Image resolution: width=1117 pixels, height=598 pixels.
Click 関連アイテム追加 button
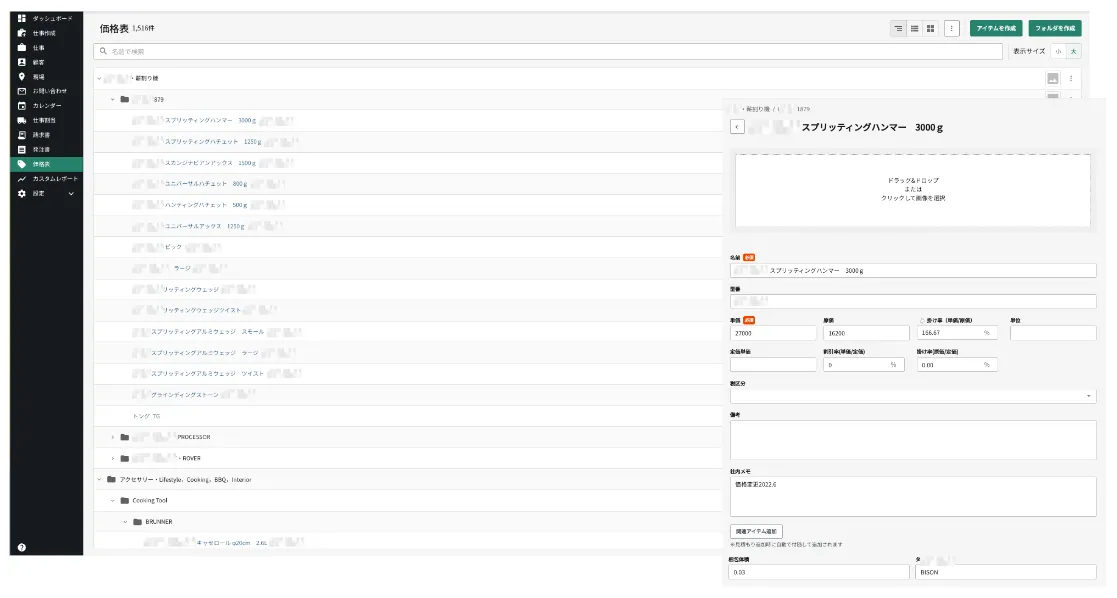[757, 532]
